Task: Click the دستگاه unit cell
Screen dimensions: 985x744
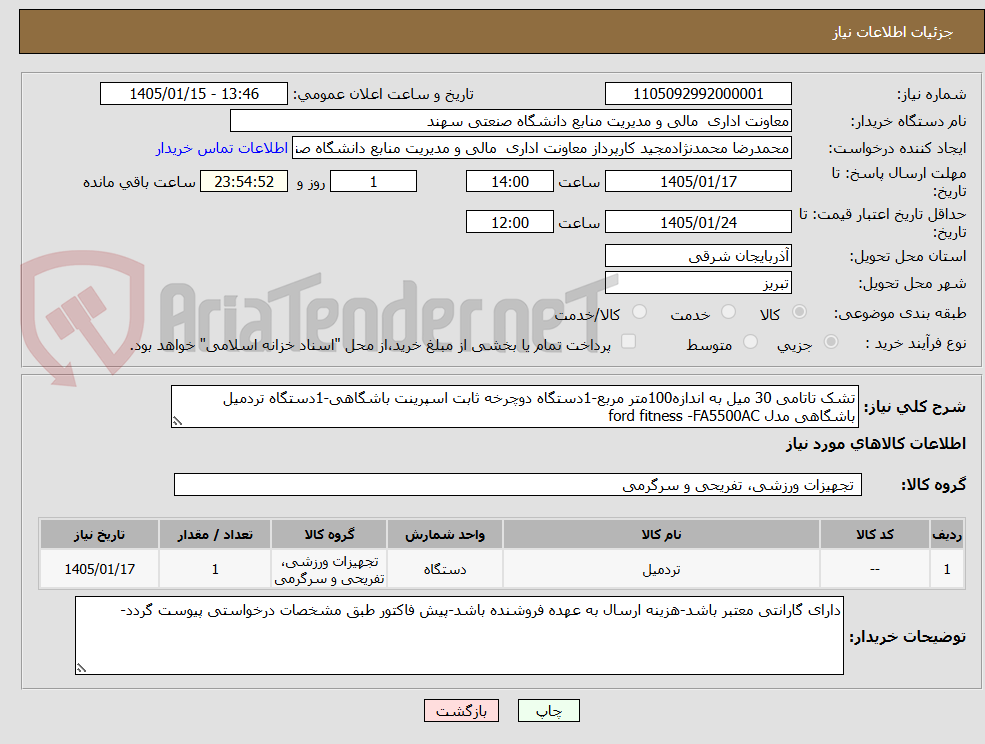Action: click(x=445, y=569)
